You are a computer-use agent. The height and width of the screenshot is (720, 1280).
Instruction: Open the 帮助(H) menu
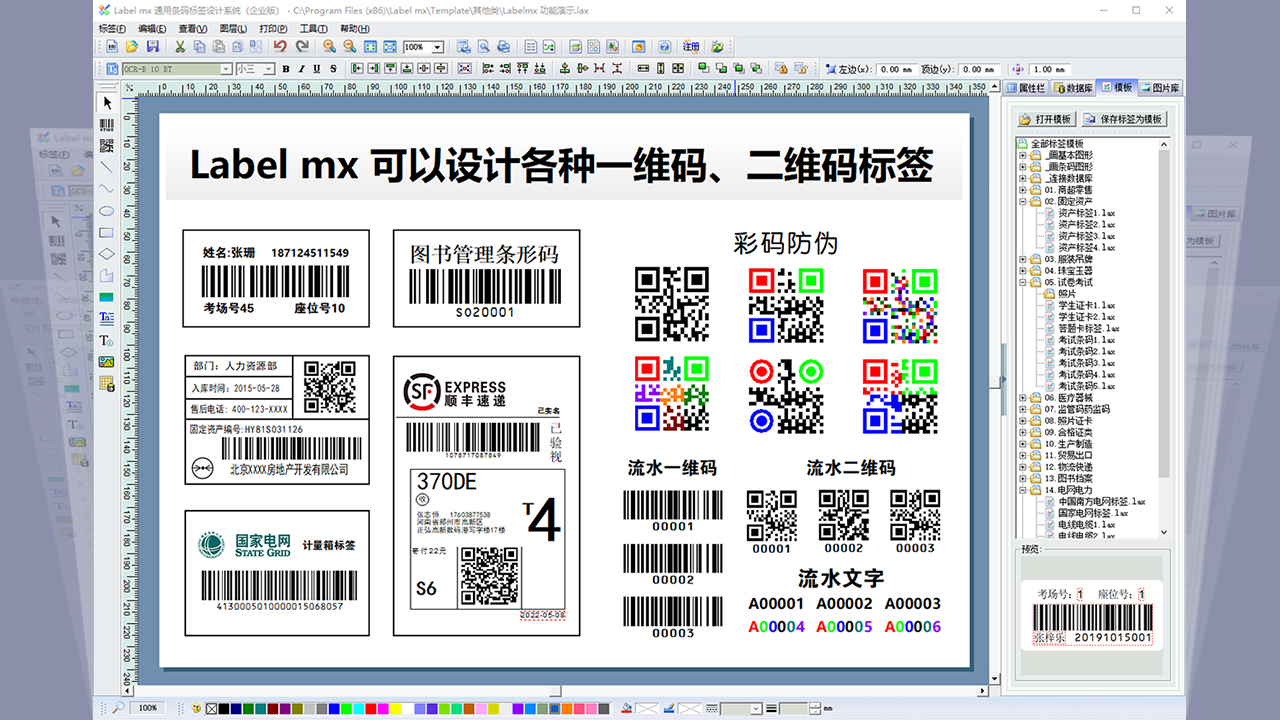click(x=355, y=29)
